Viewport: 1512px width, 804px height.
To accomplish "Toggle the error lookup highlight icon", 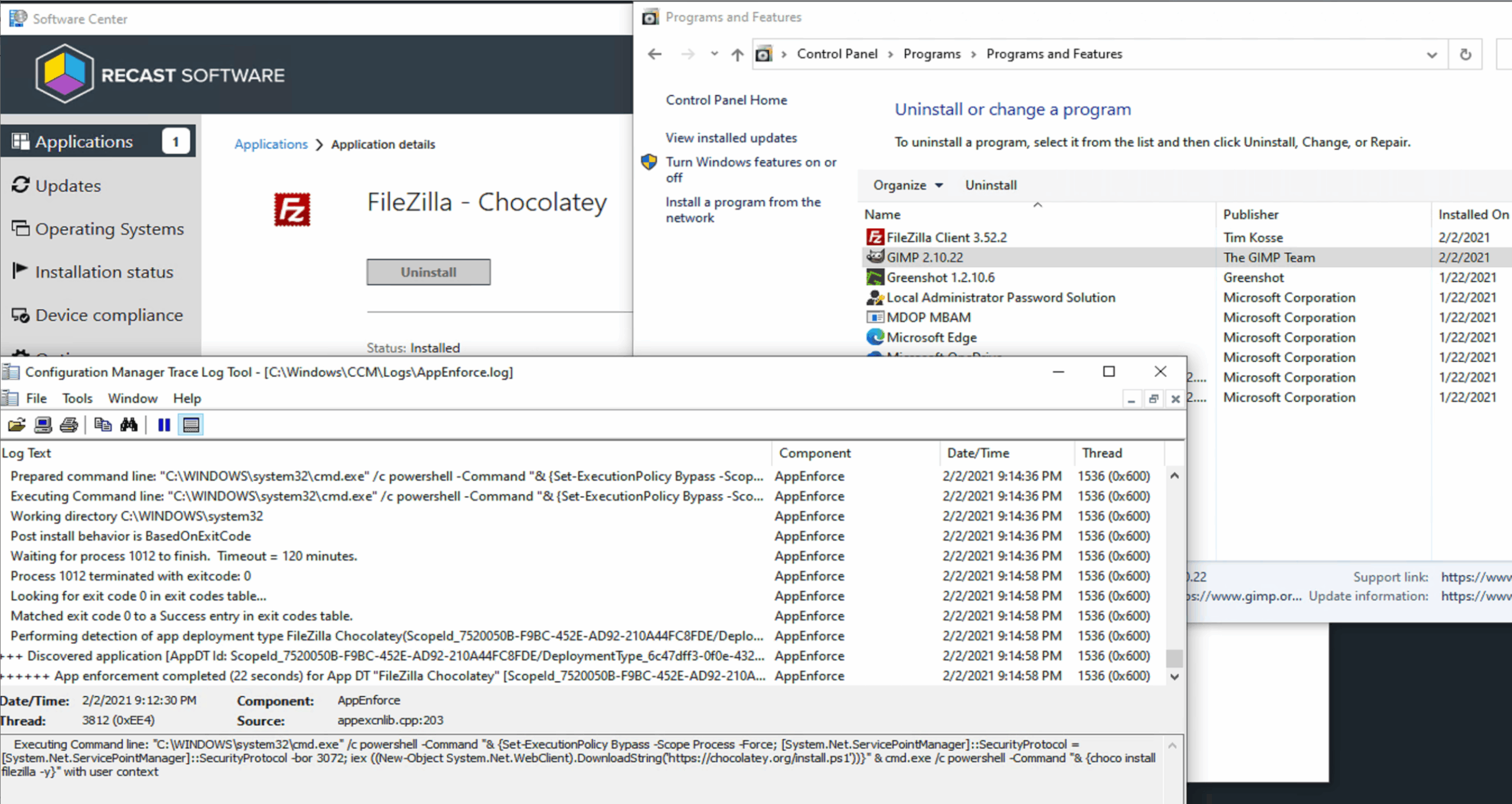I will click(x=190, y=424).
